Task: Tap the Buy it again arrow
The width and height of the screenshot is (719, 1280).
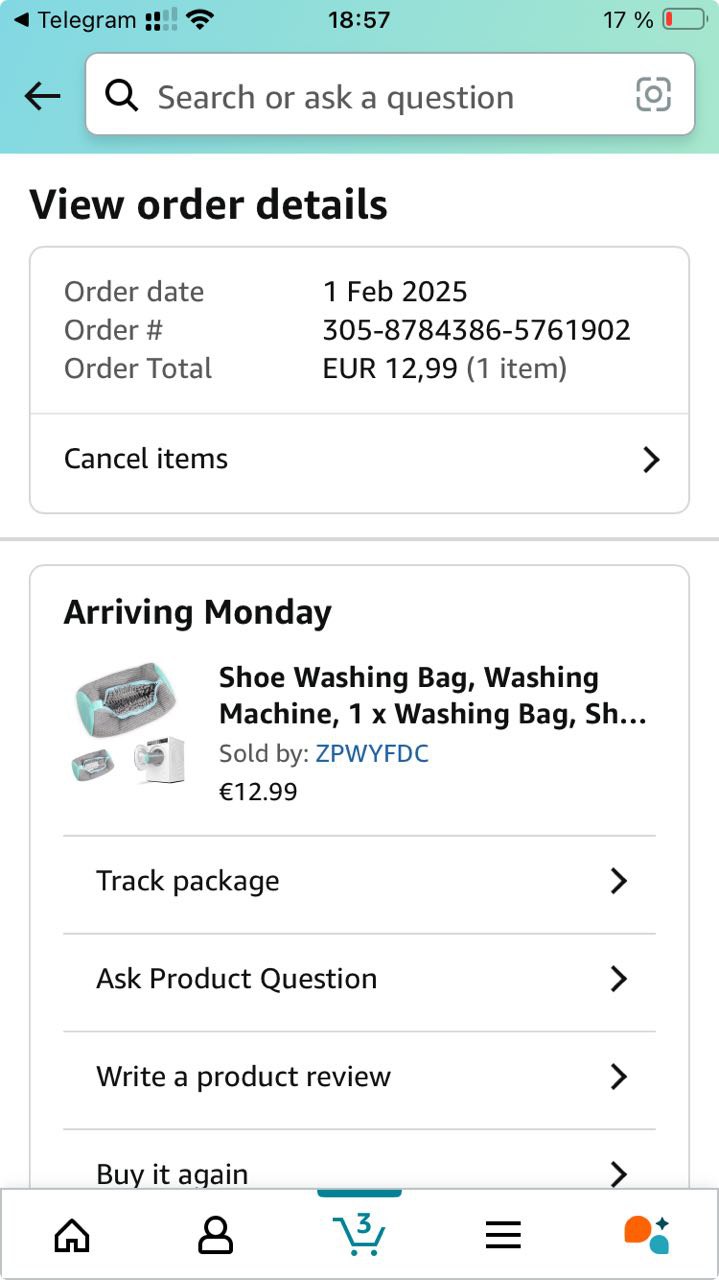Action: (x=619, y=1173)
